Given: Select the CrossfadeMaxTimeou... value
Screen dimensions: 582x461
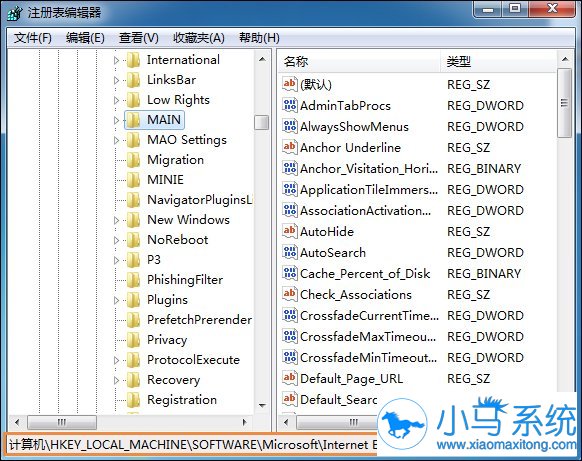Looking at the screenshot, I should [x=368, y=337].
